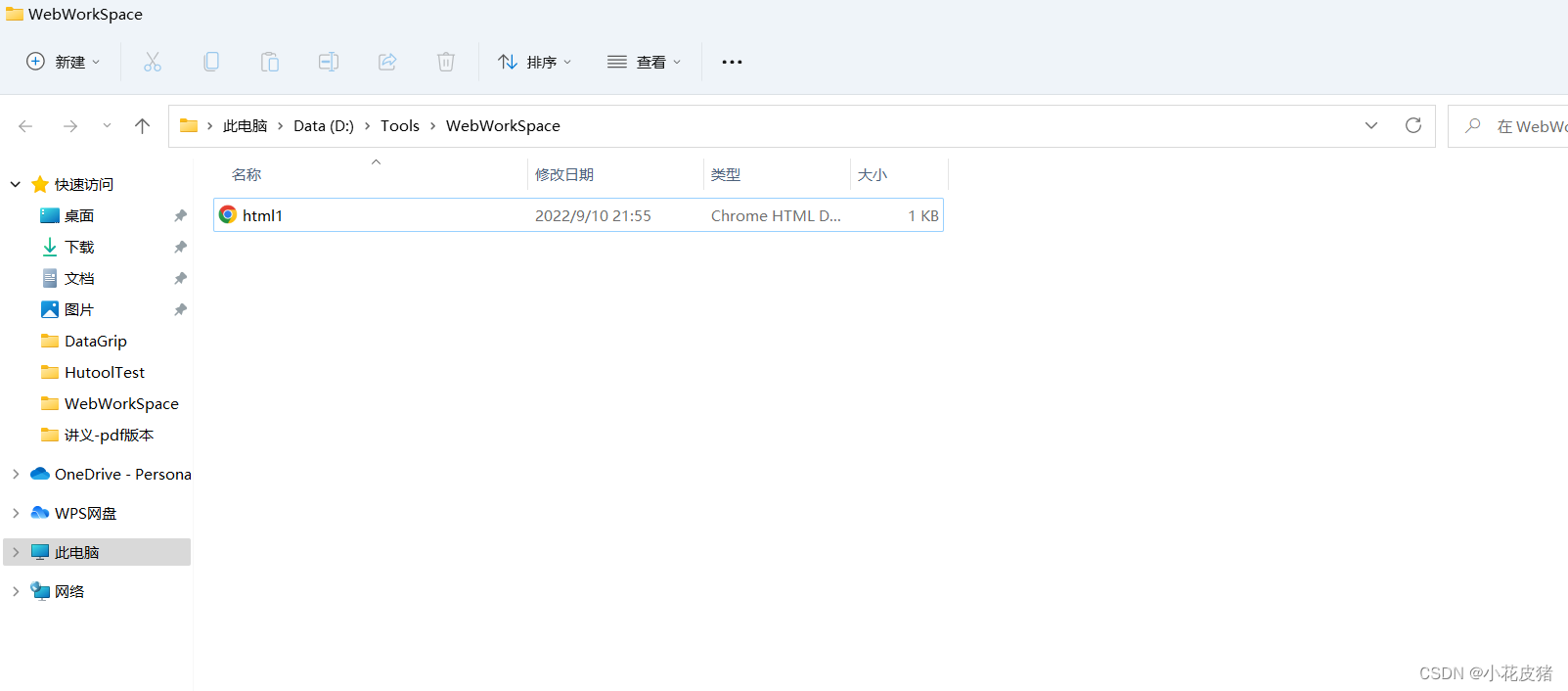The image size is (1568, 691).
Task: Click the html1 date 2022/9/10 21:55
Action: [593, 215]
